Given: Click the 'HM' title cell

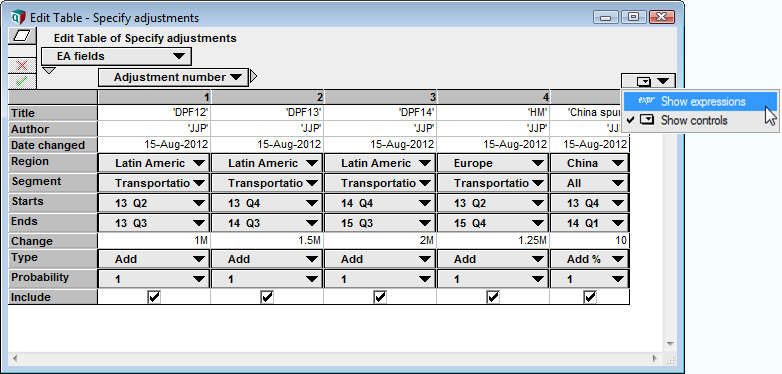Looking at the screenshot, I should (x=493, y=113).
